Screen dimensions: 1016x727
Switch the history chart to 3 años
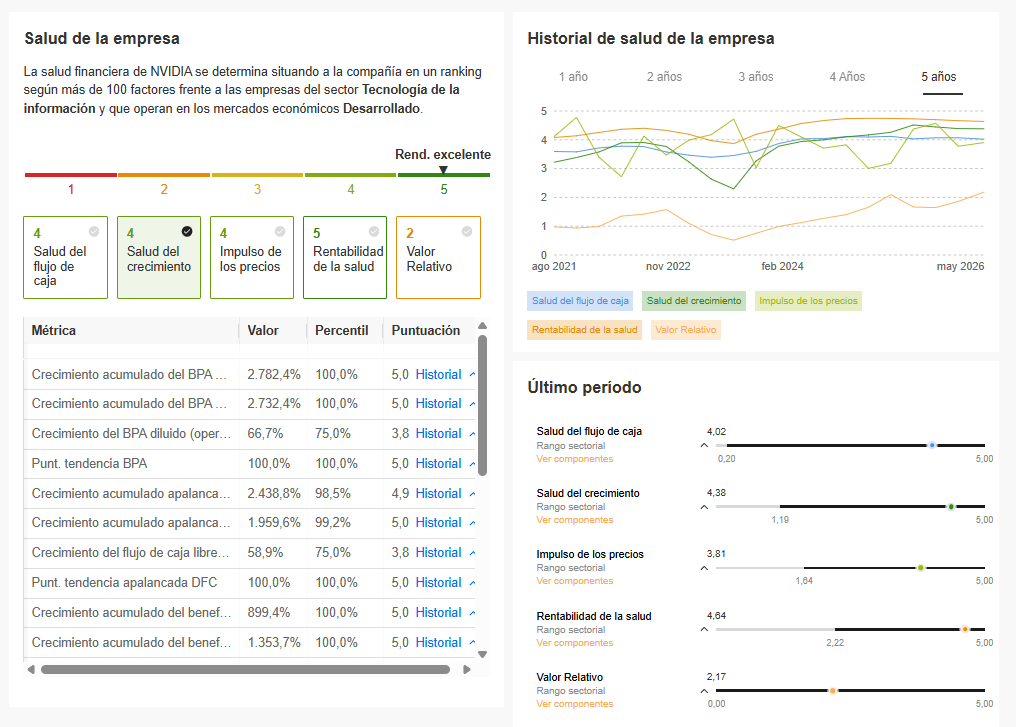(x=756, y=76)
